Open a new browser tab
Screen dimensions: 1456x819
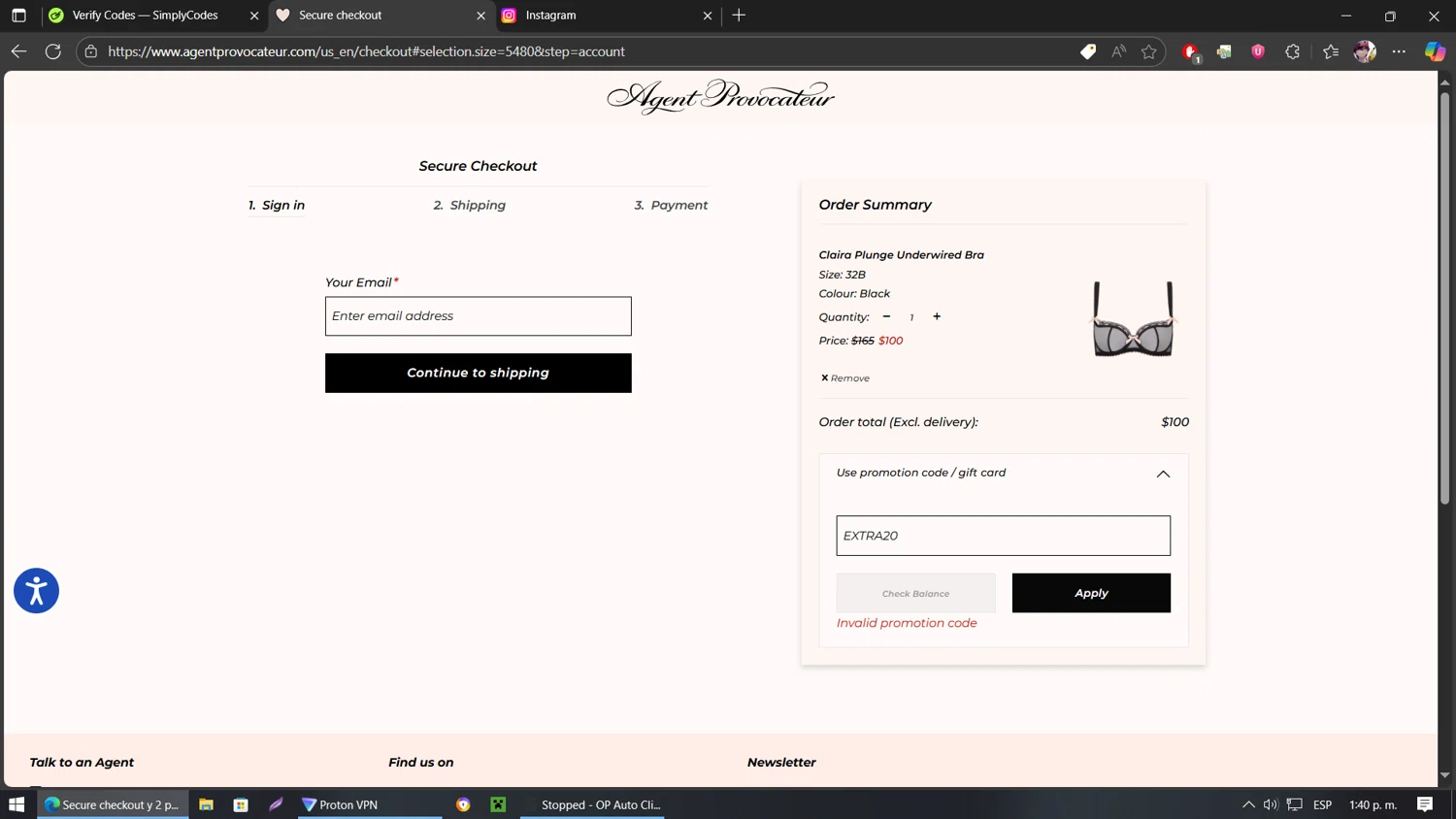[739, 16]
